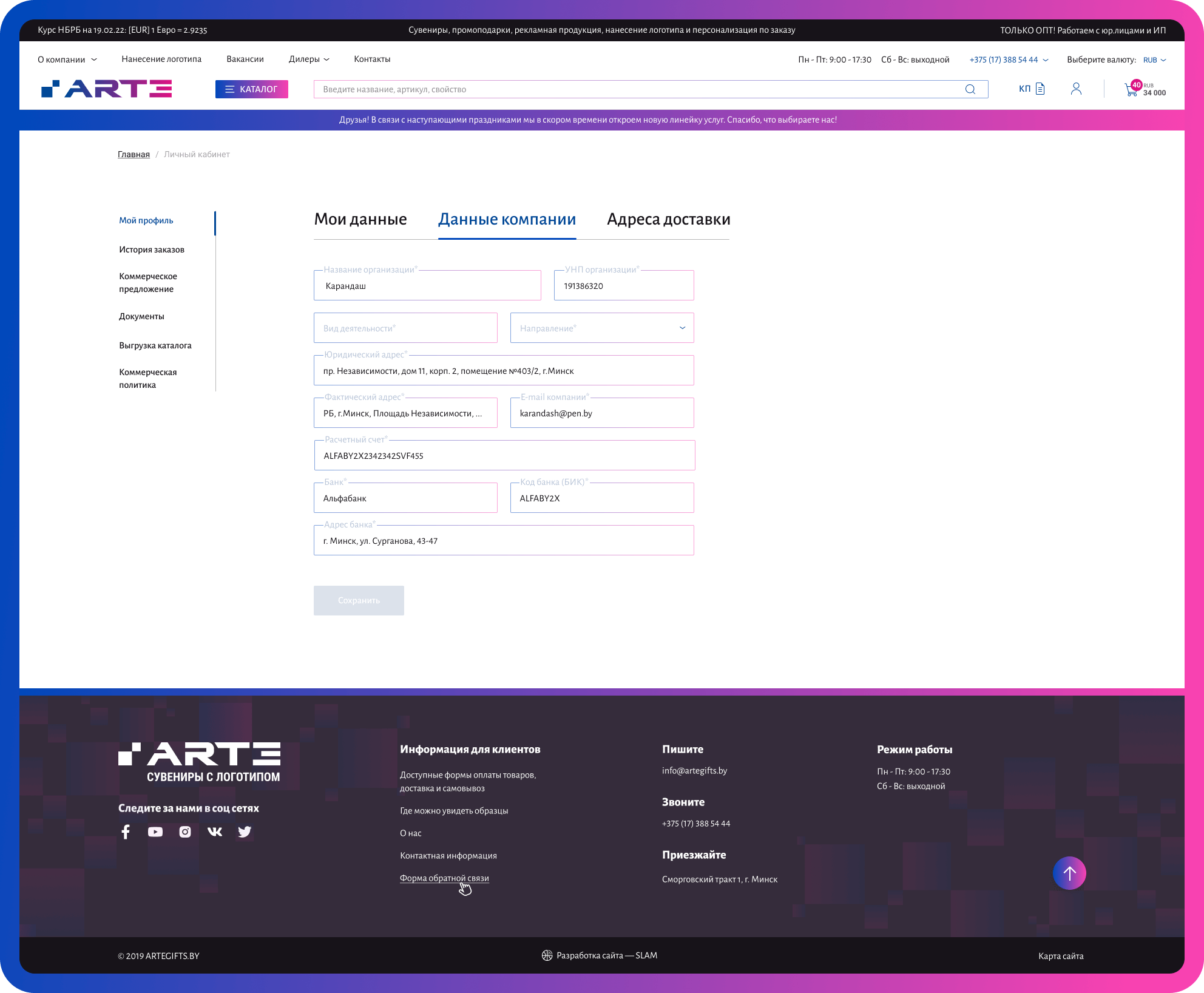
Task: Switch to the Адреса доставки tab
Action: pyautogui.click(x=668, y=219)
